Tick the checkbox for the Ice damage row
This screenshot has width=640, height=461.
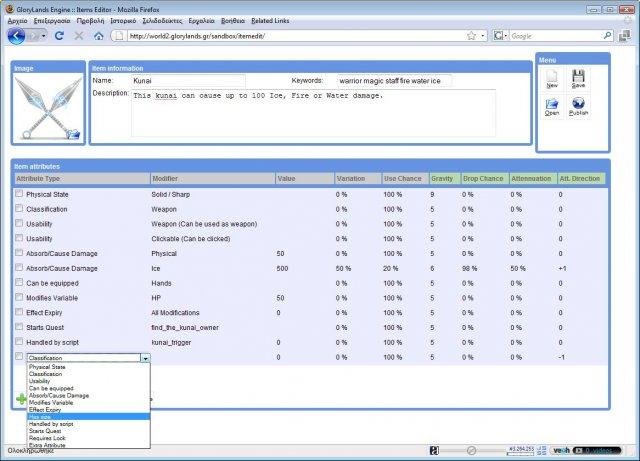(19, 267)
